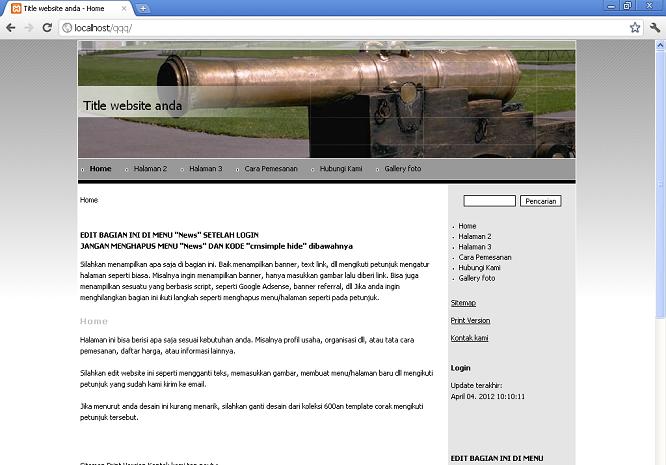666x465 pixels.
Task: Close the 'Title website anda - Home' tab
Action: point(124,8)
